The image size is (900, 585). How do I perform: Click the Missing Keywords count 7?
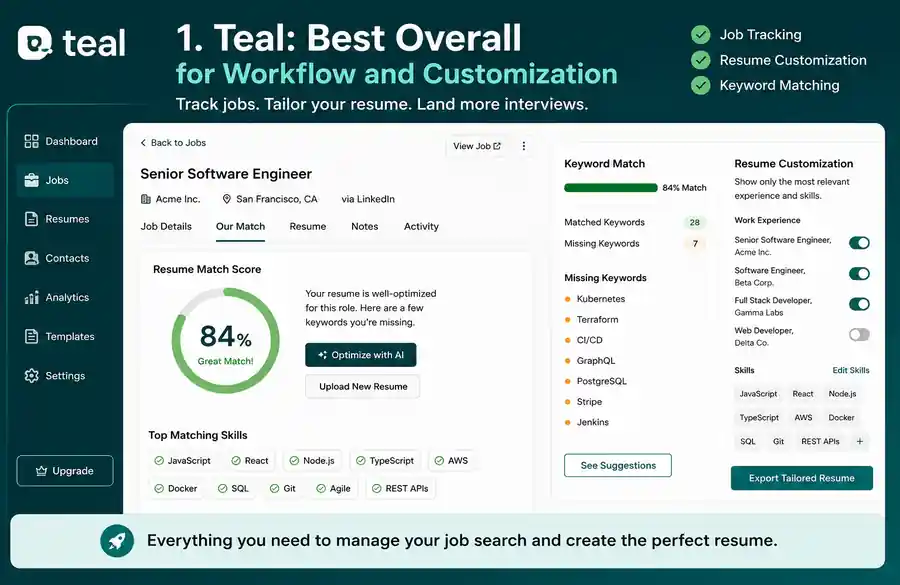(x=695, y=243)
